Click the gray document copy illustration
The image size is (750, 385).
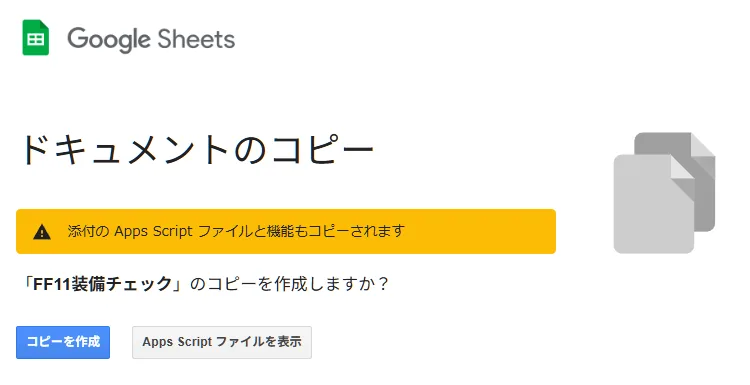pos(664,193)
